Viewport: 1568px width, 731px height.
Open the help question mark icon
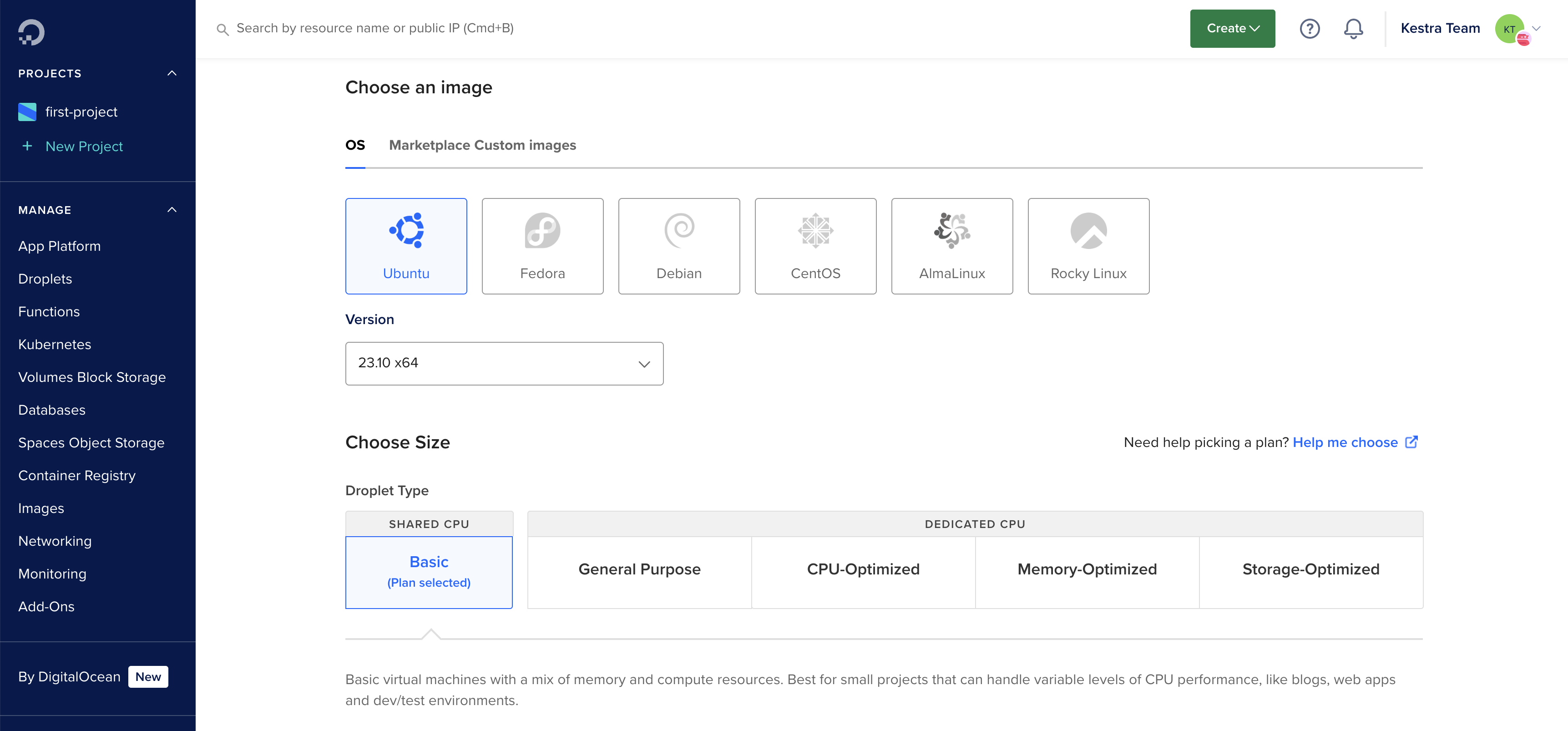click(1309, 29)
